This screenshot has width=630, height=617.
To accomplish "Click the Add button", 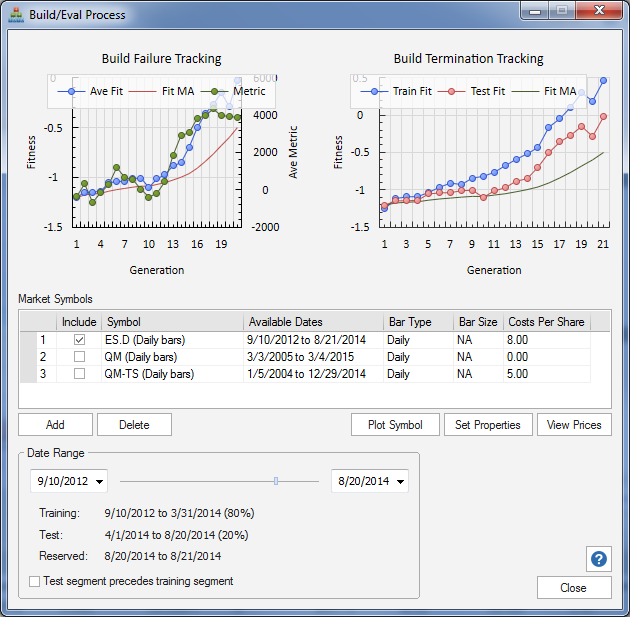I will tap(55, 425).
